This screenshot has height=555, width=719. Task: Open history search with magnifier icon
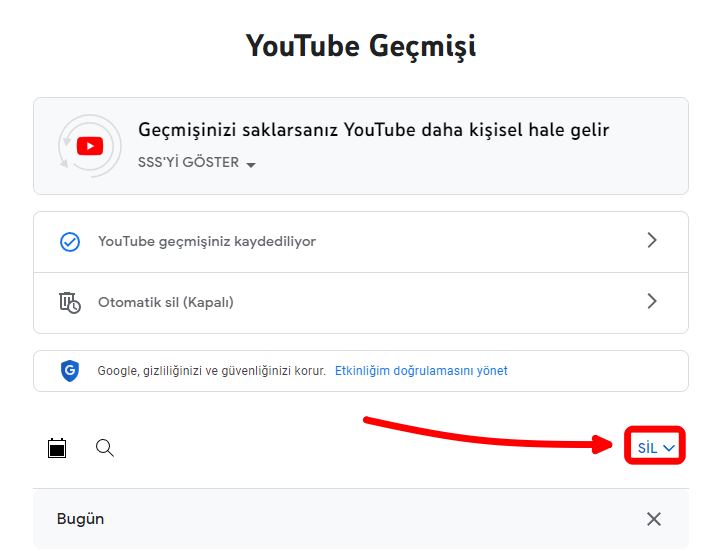tap(105, 448)
